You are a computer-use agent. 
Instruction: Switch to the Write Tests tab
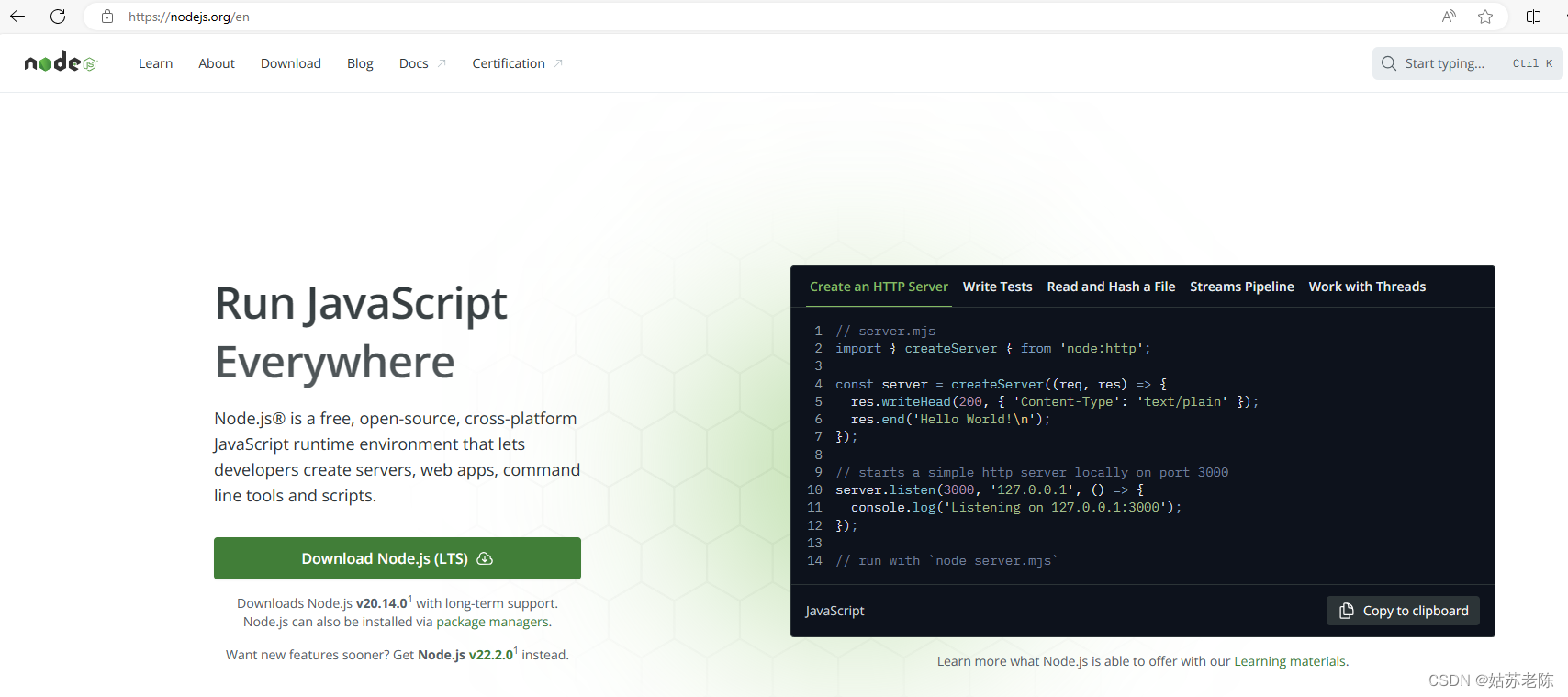click(x=997, y=287)
